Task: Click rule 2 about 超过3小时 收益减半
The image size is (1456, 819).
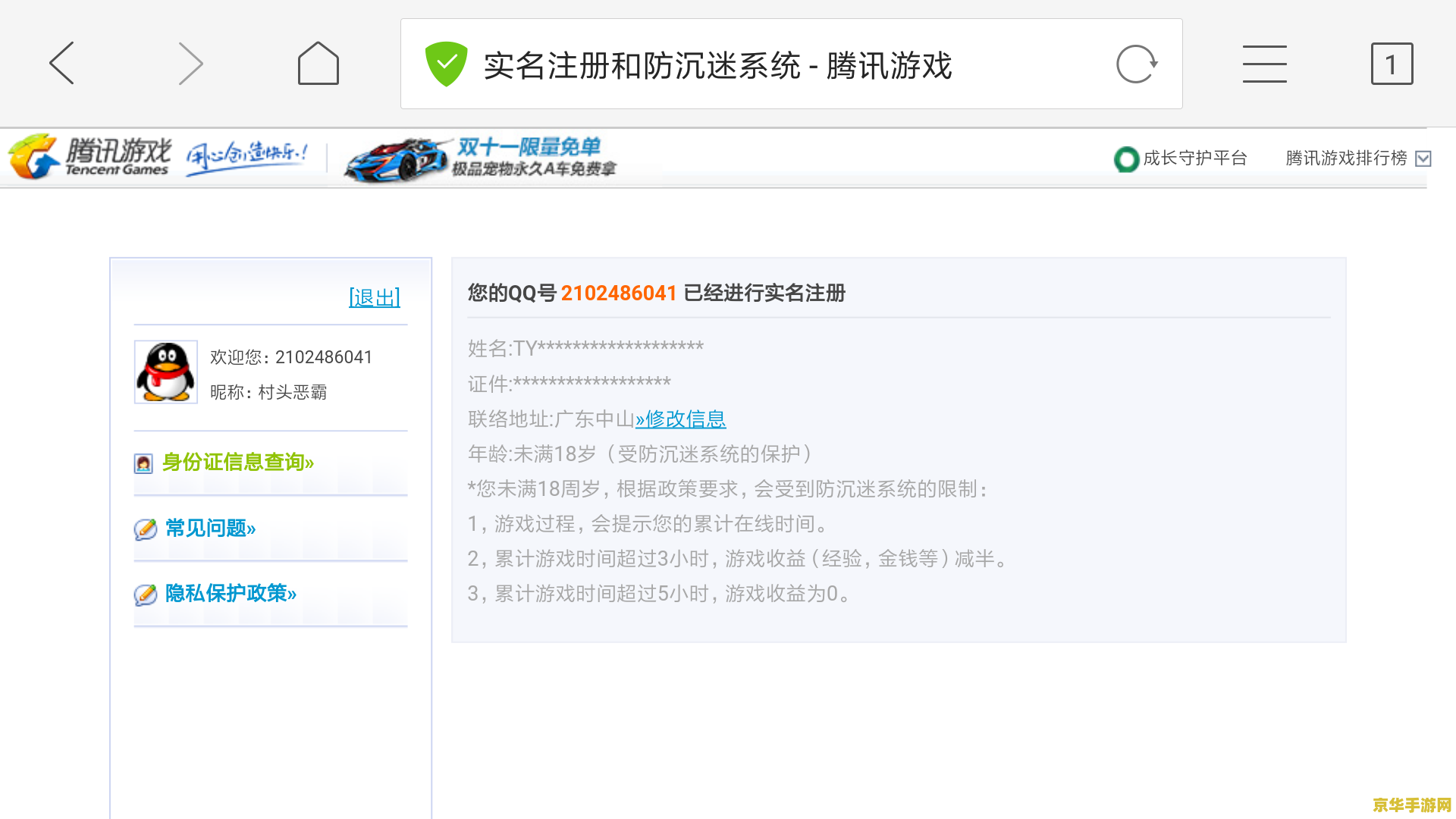Action: coord(737,559)
